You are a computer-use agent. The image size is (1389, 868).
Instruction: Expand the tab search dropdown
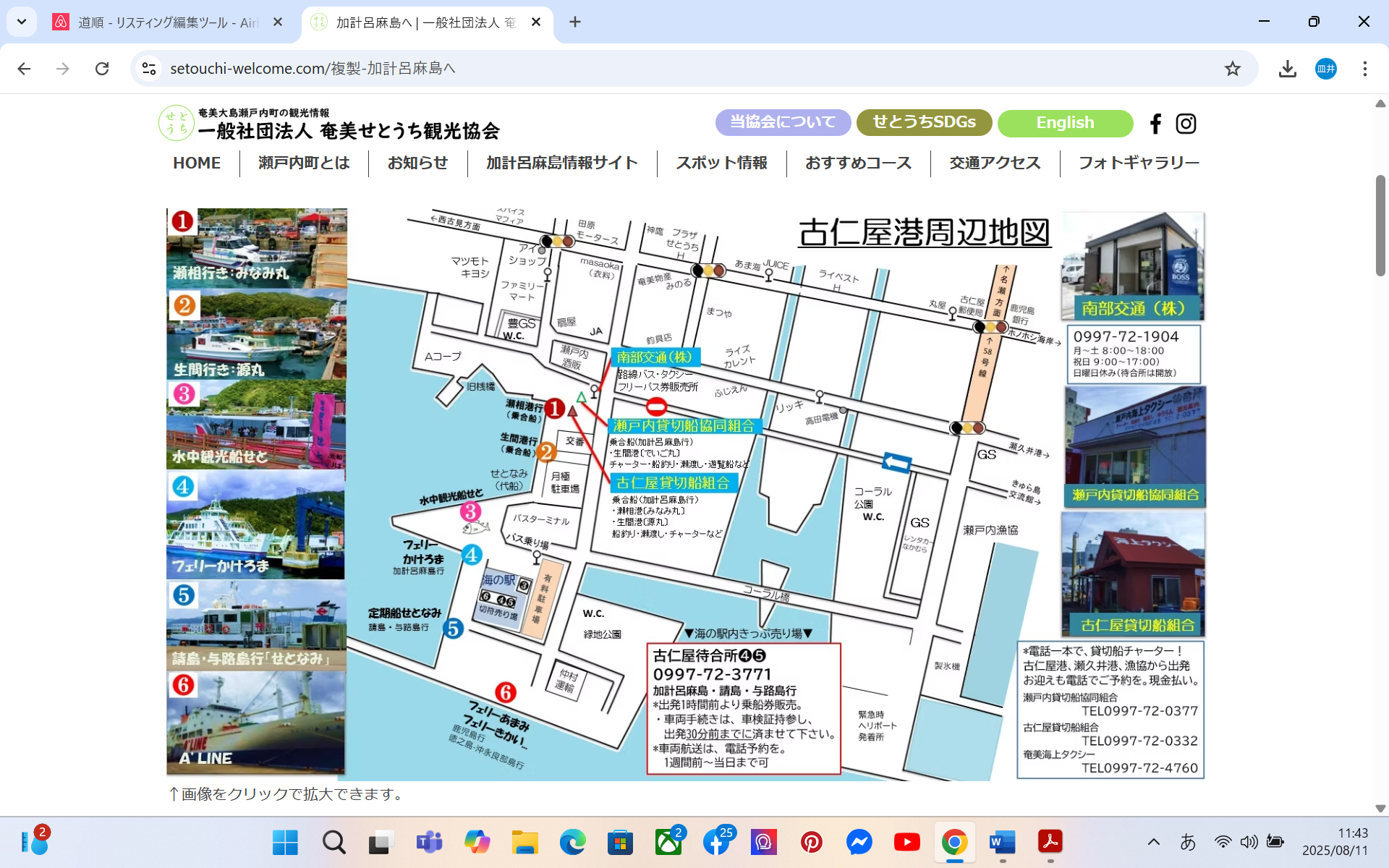point(22,22)
